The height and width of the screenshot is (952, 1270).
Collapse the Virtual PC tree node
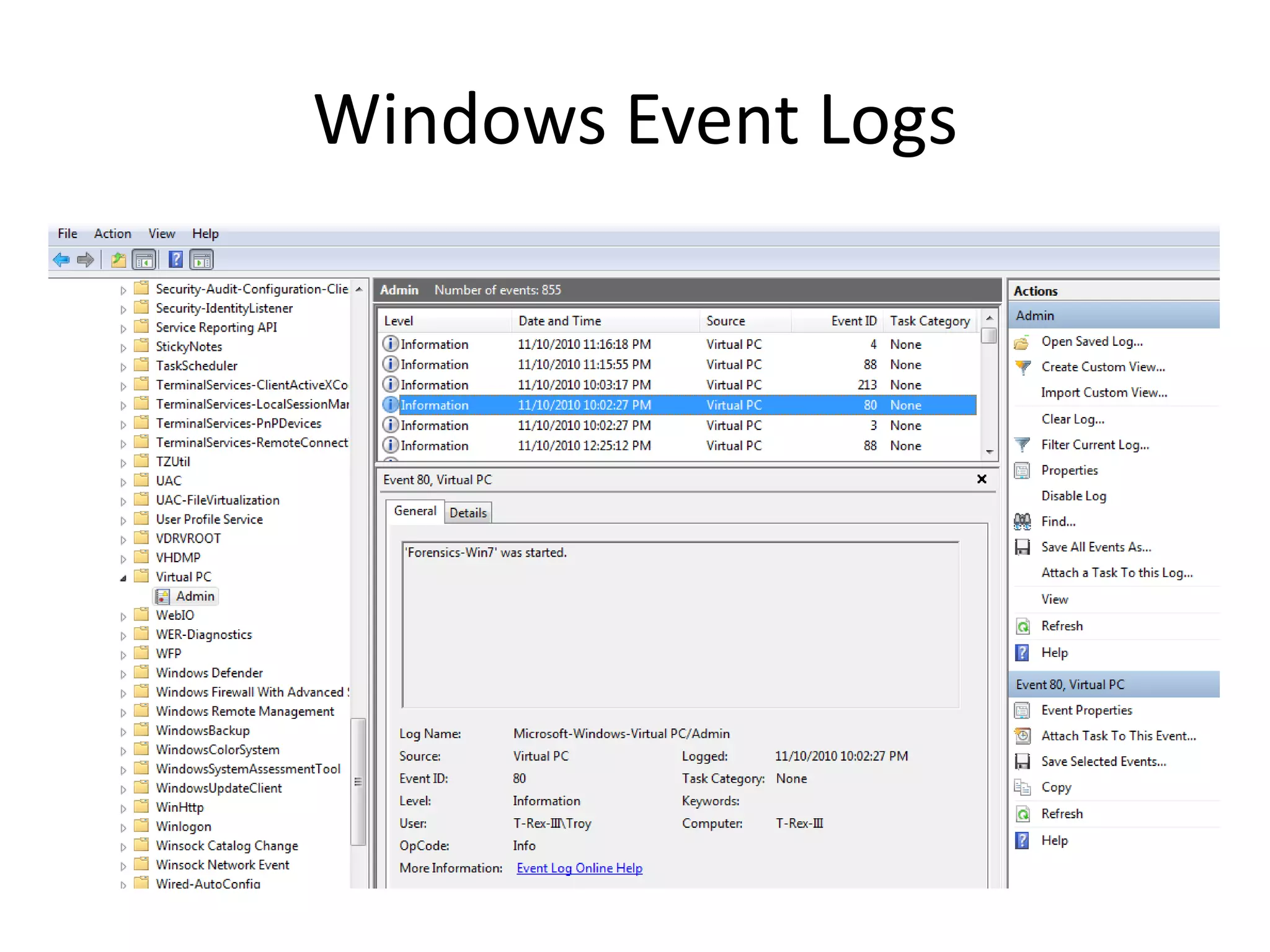point(123,578)
